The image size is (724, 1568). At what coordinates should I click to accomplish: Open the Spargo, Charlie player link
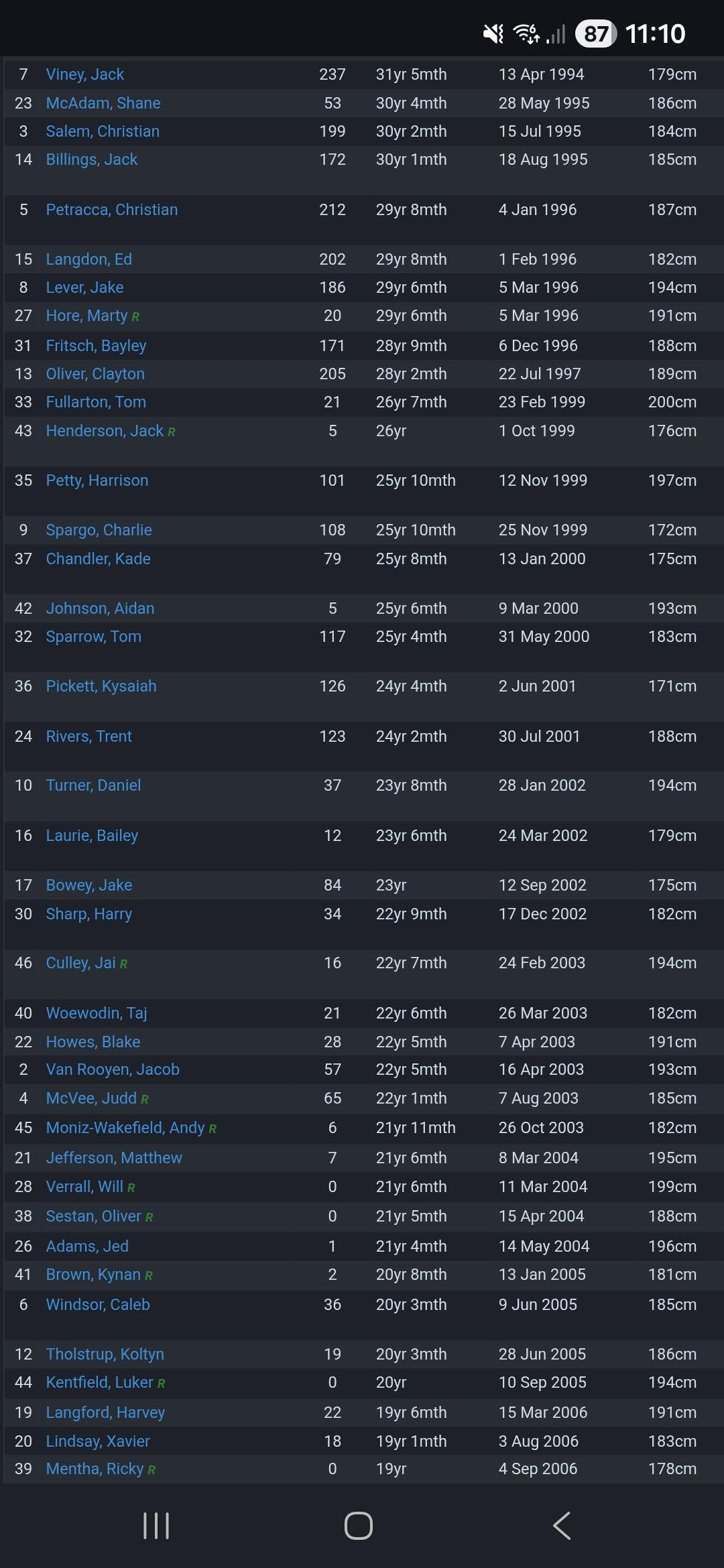99,530
